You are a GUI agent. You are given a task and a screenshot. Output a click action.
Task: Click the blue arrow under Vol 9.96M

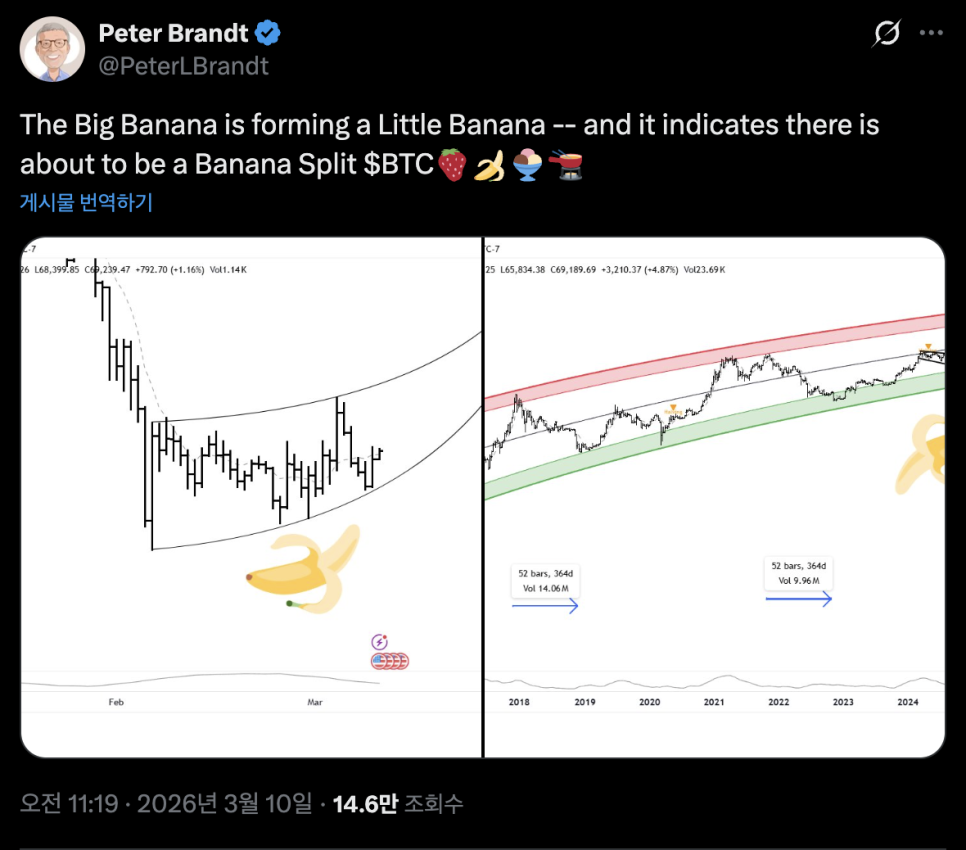click(798, 599)
